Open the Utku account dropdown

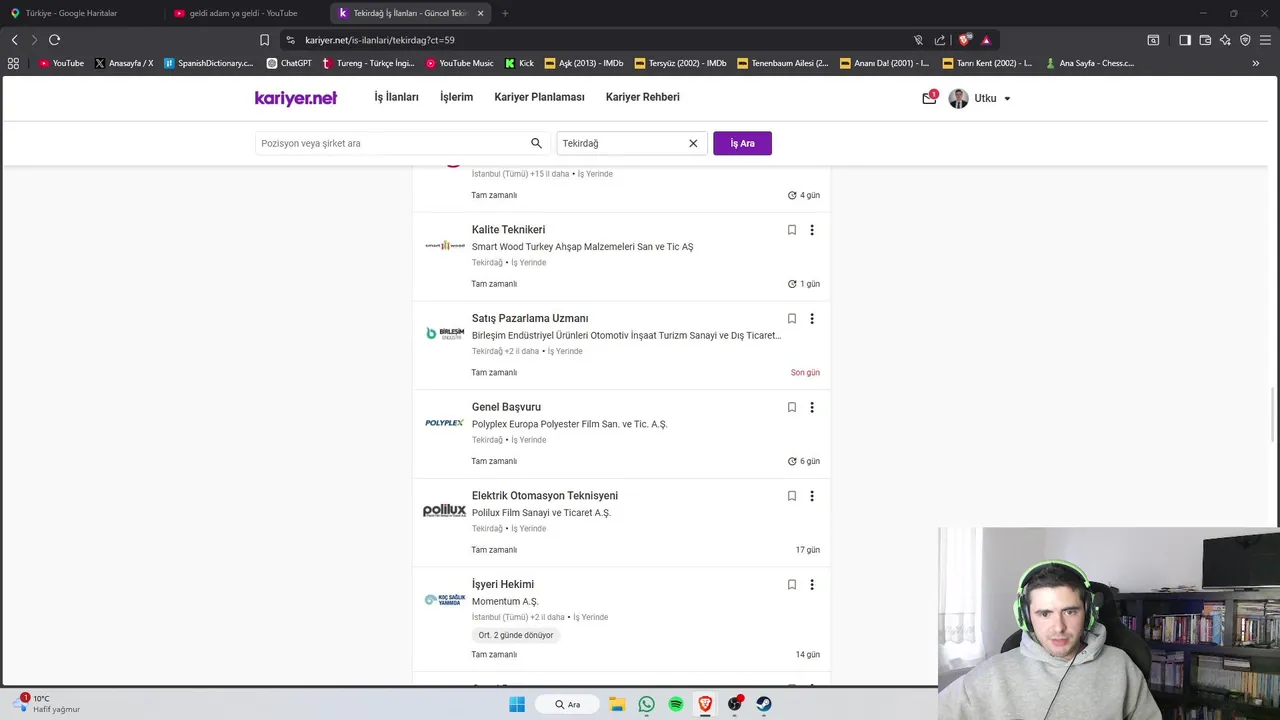980,98
